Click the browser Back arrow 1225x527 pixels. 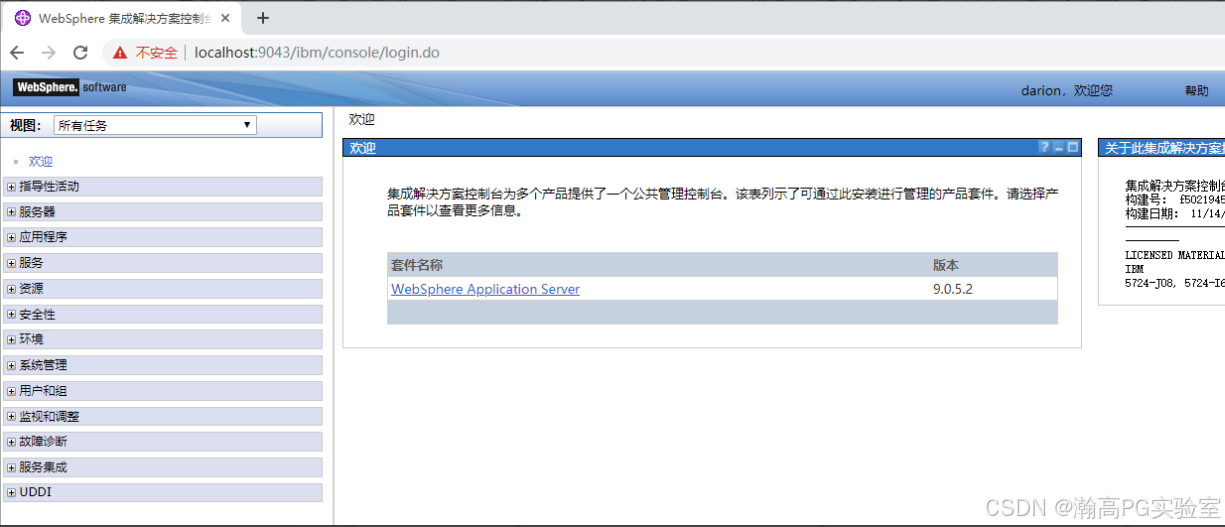point(17,53)
